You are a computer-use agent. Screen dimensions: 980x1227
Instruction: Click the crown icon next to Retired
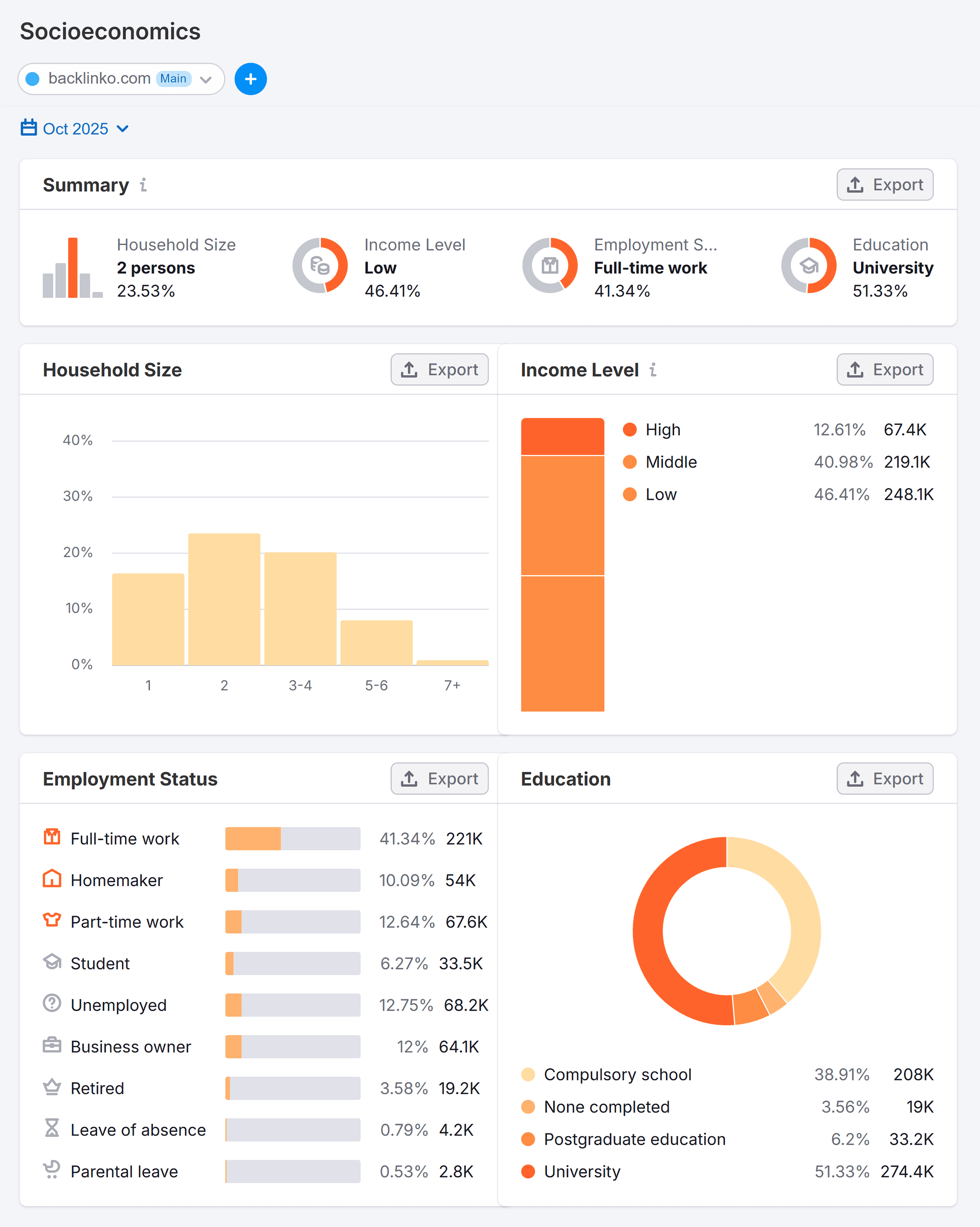pos(52,1087)
